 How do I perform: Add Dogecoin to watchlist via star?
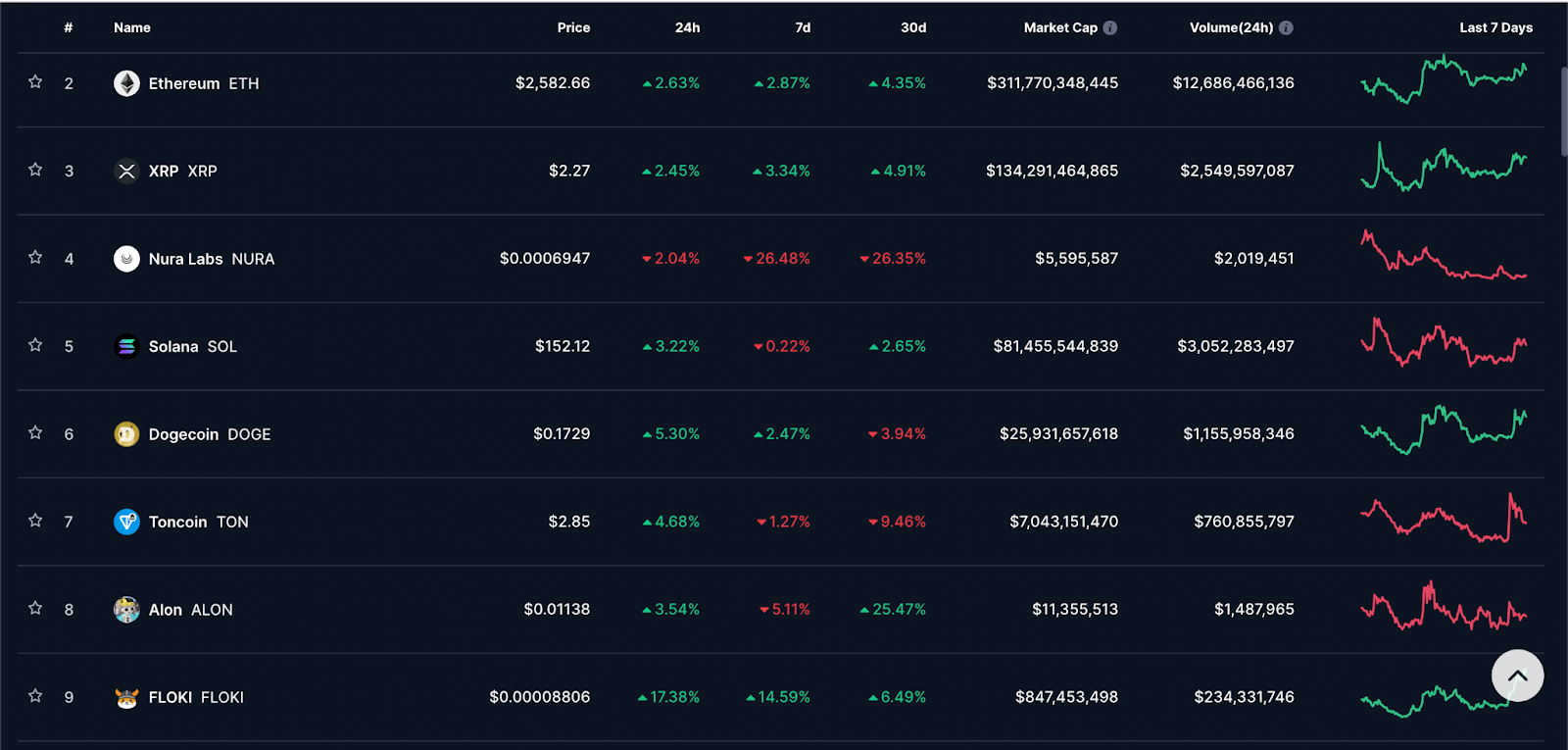tap(35, 433)
